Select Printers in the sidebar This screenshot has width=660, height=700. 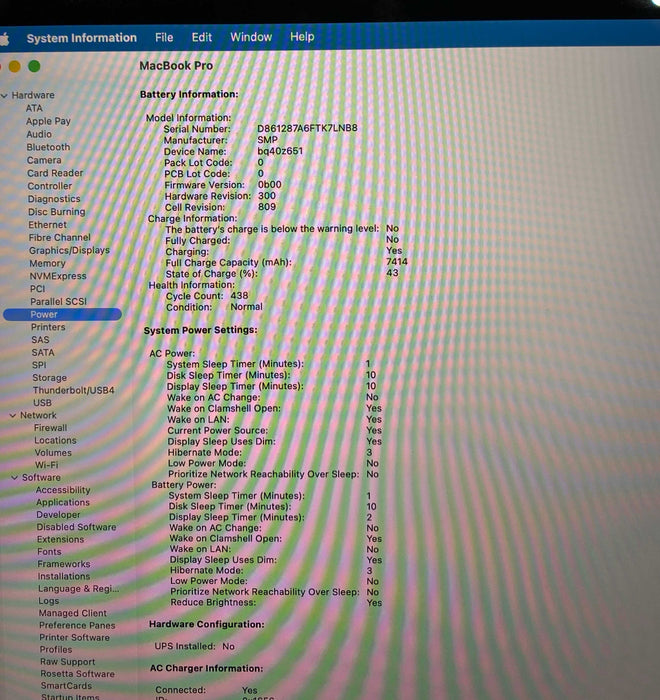48,327
